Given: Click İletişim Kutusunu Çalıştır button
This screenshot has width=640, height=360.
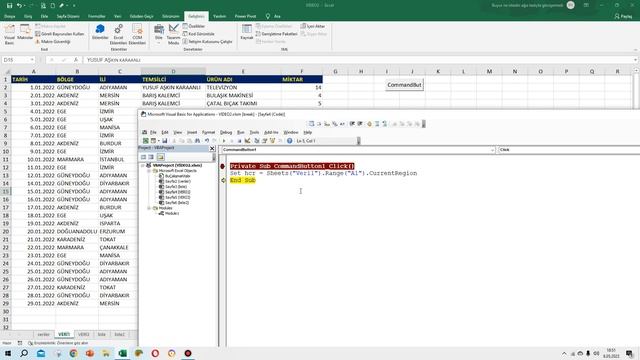Looking at the screenshot, I should [x=207, y=42].
